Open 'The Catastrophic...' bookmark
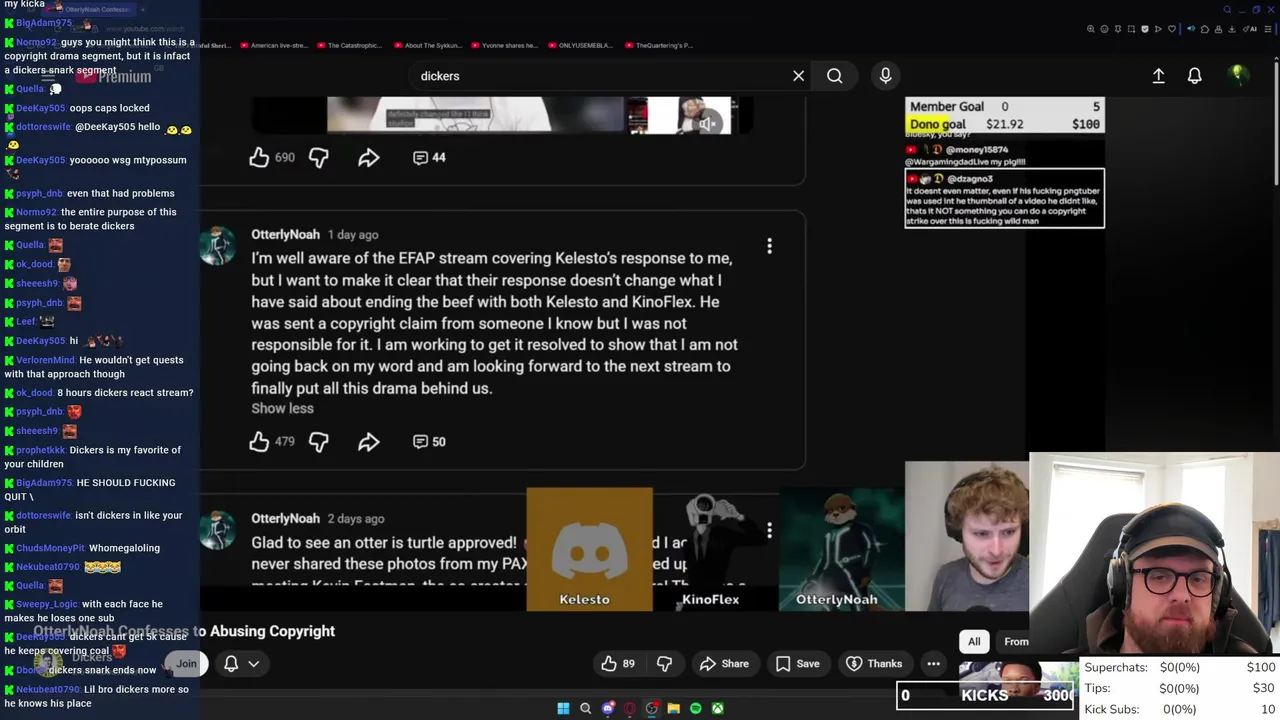Image resolution: width=1280 pixels, height=720 pixels. point(349,45)
